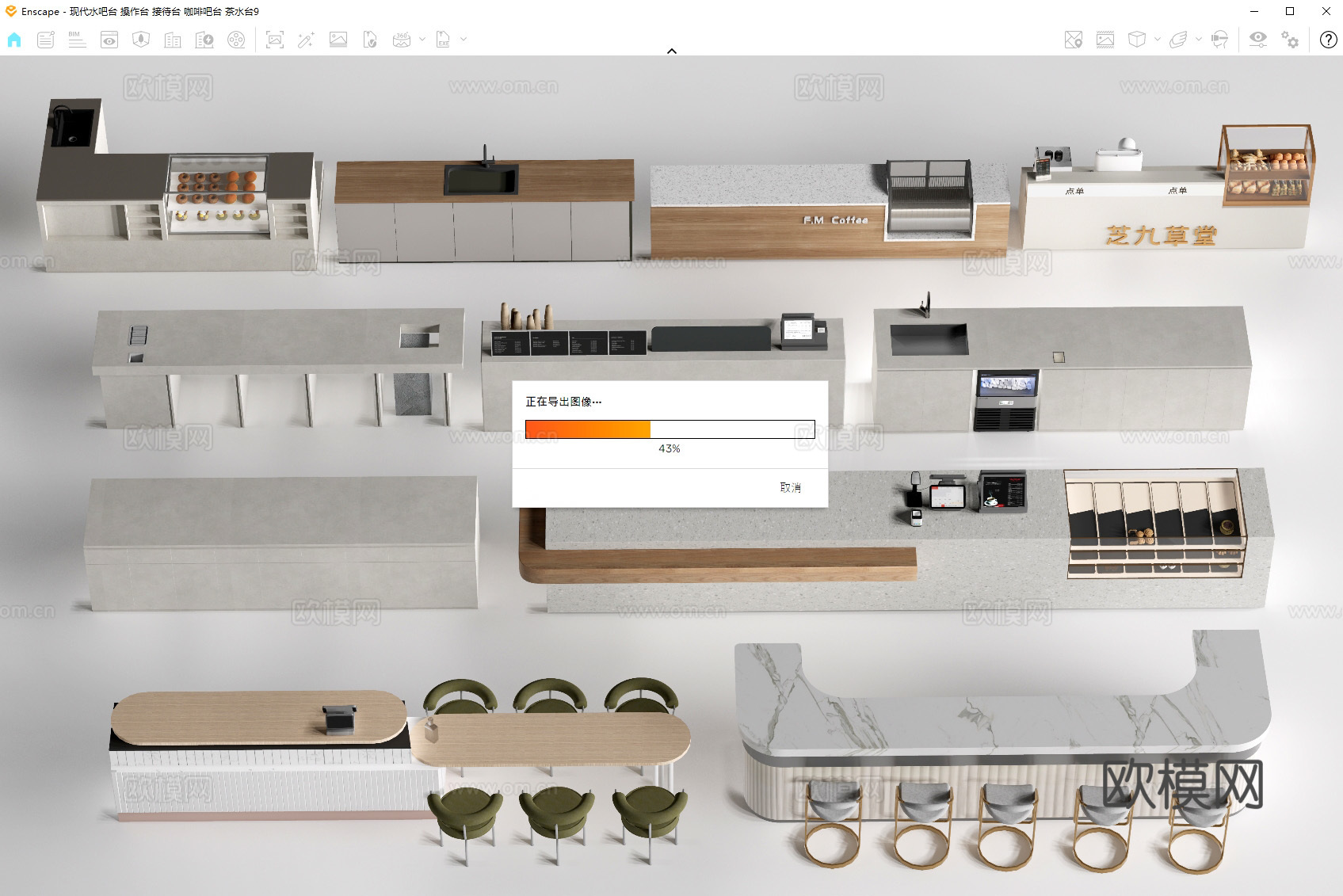Expand the 360 panorama export dropdown

422,39
